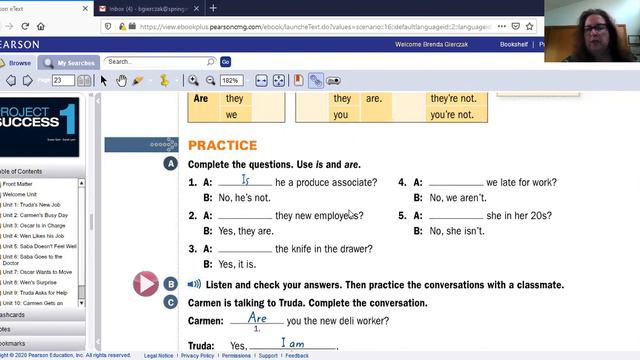
Task: Open Unit 4: Wen Likes his Job
Action: coord(33,236)
